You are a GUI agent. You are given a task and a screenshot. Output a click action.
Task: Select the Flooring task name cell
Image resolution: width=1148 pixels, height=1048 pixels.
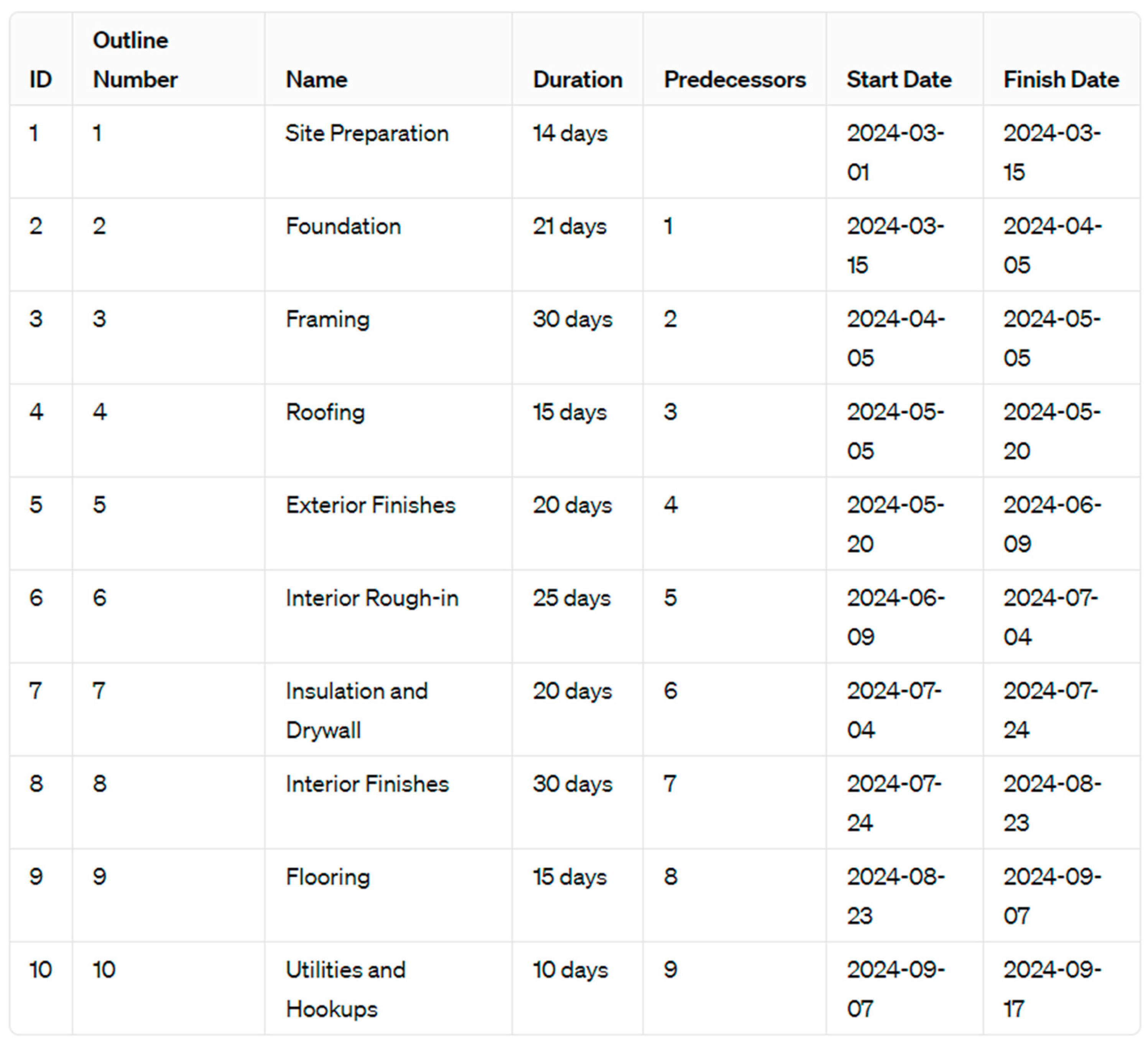click(328, 877)
